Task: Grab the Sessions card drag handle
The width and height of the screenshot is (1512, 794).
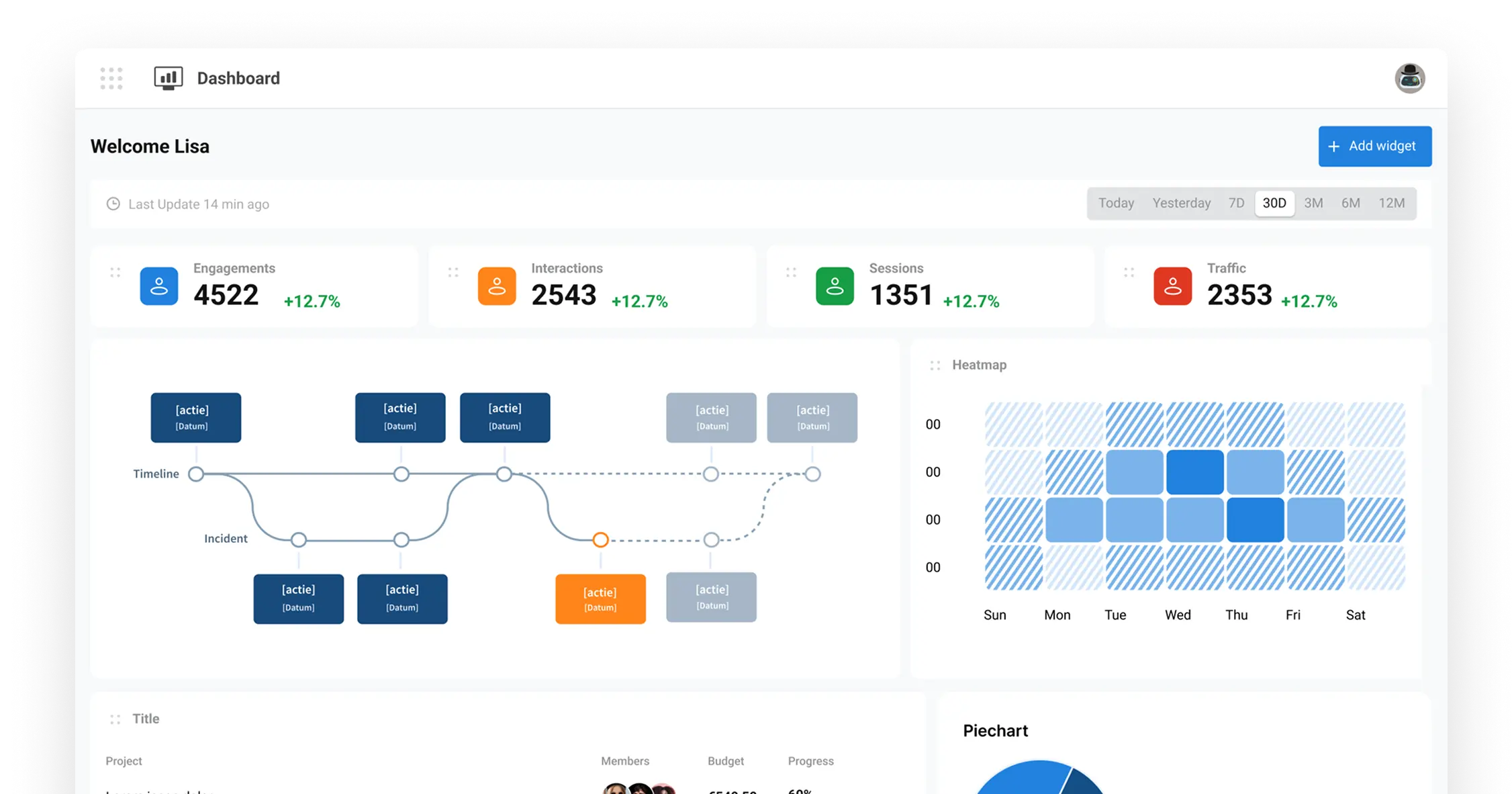Action: coord(791,273)
